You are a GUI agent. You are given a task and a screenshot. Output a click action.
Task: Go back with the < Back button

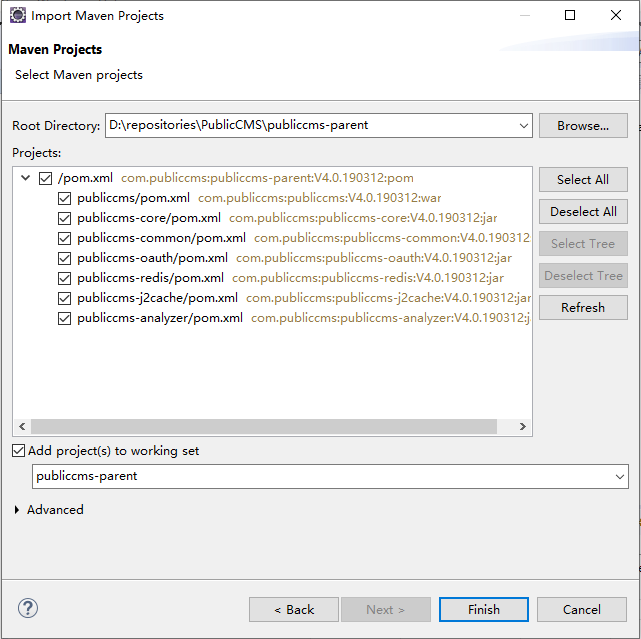[x=294, y=609]
